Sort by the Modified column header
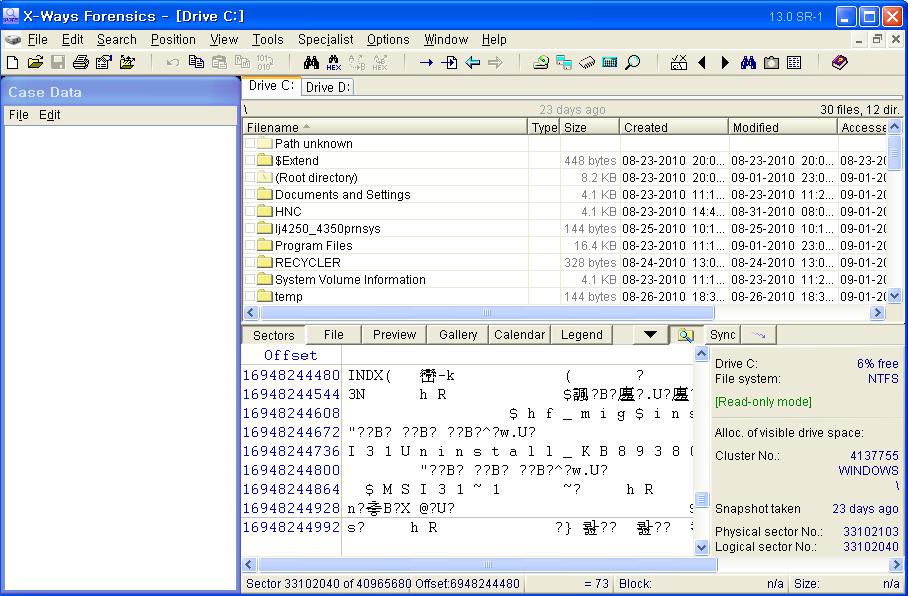The image size is (908, 596). click(x=782, y=127)
